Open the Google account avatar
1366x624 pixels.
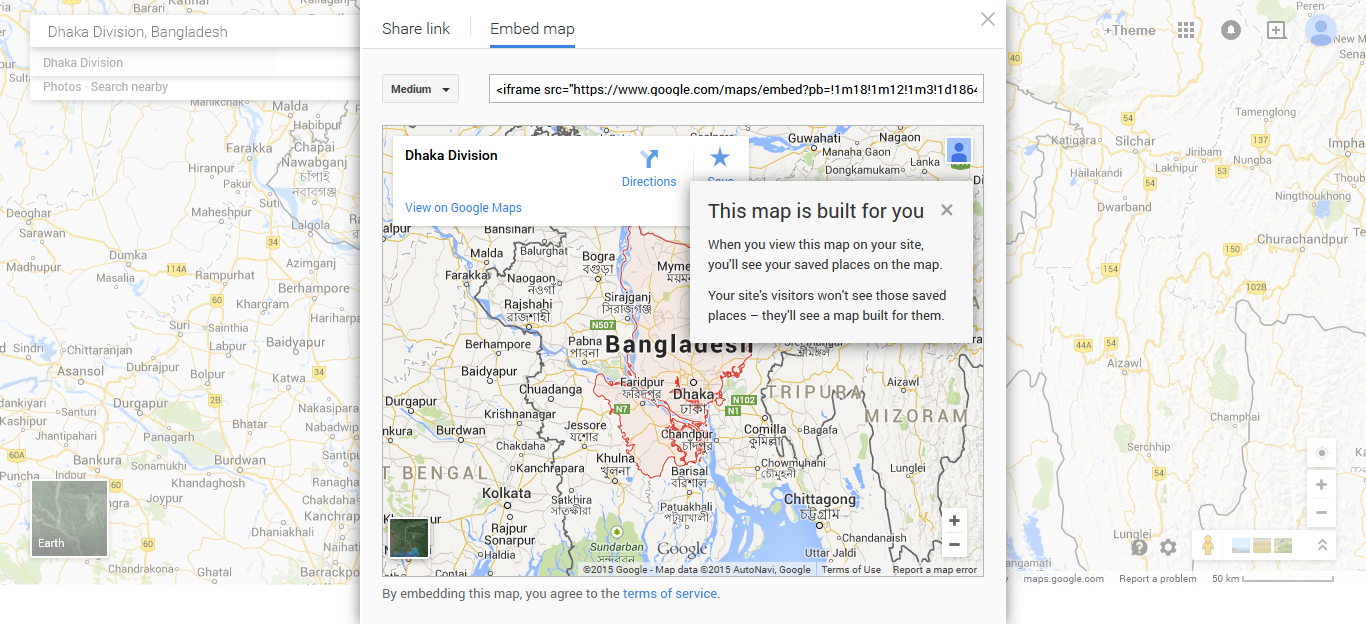coord(1321,30)
